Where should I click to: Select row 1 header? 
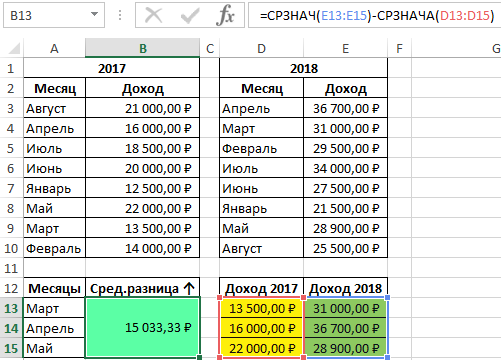point(11,68)
